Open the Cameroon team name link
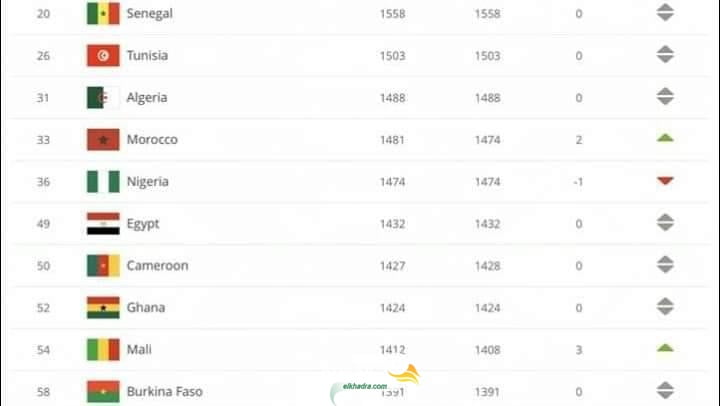This screenshot has width=720, height=406. pyautogui.click(x=158, y=265)
